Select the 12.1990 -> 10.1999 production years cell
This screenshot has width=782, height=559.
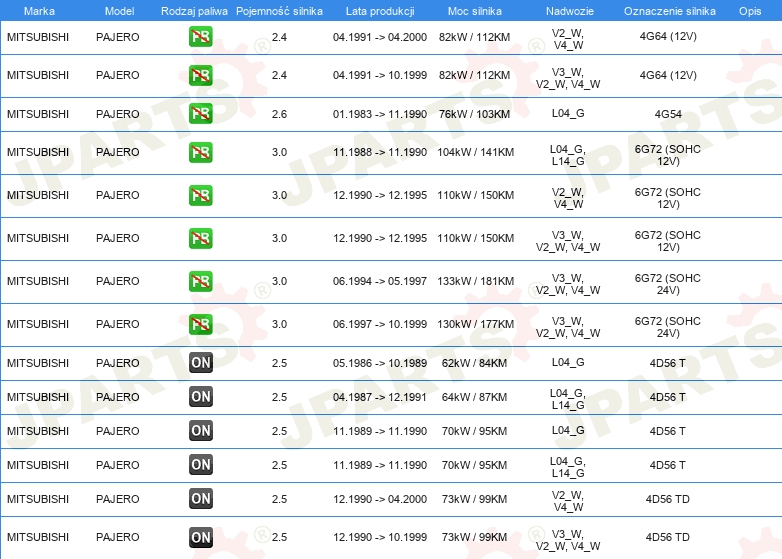click(380, 537)
